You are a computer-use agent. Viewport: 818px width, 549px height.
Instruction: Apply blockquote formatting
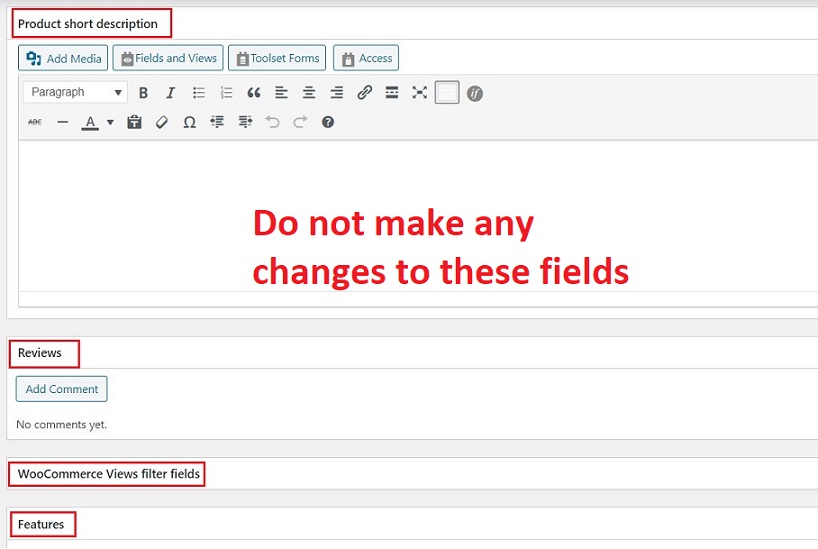point(254,93)
